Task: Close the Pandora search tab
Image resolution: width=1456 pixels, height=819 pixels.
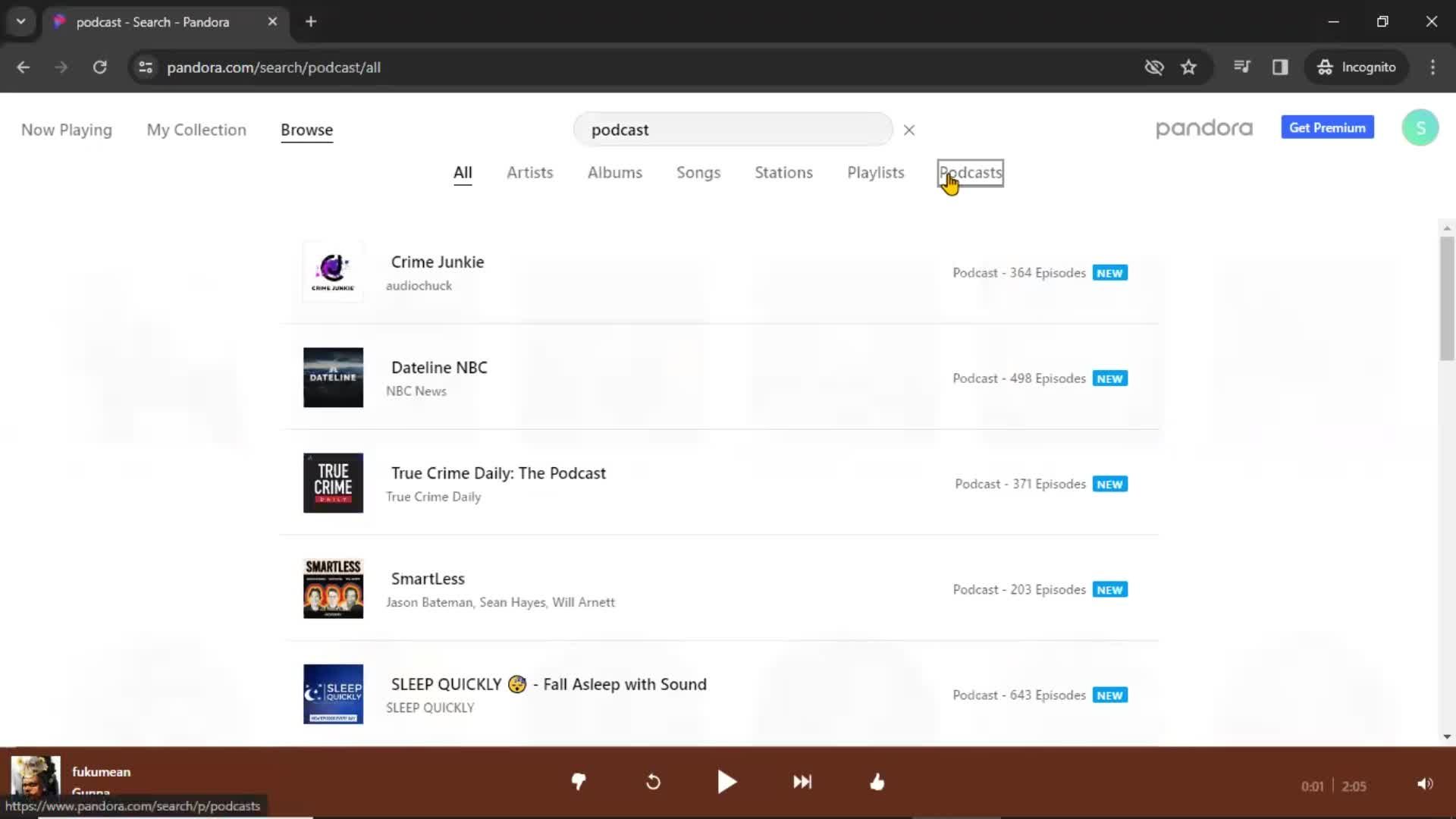Action: click(272, 22)
